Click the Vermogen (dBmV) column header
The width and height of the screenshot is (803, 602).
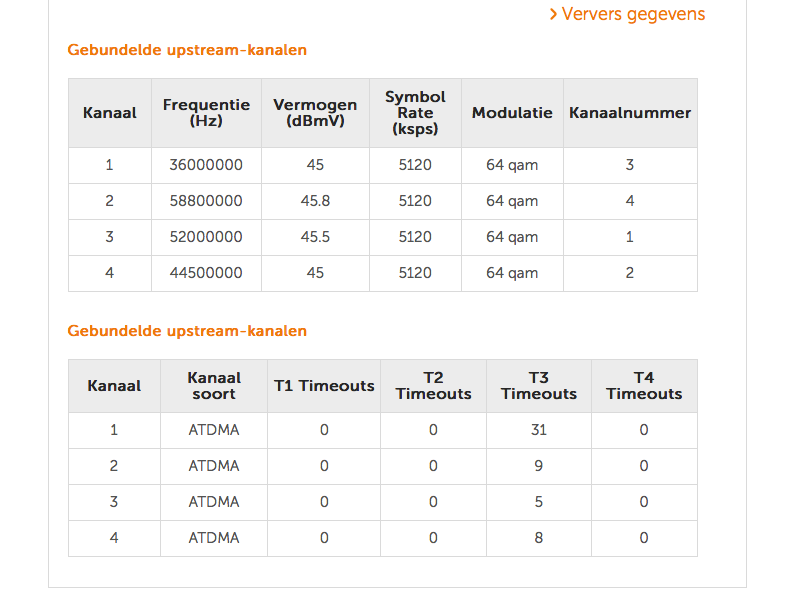click(315, 113)
